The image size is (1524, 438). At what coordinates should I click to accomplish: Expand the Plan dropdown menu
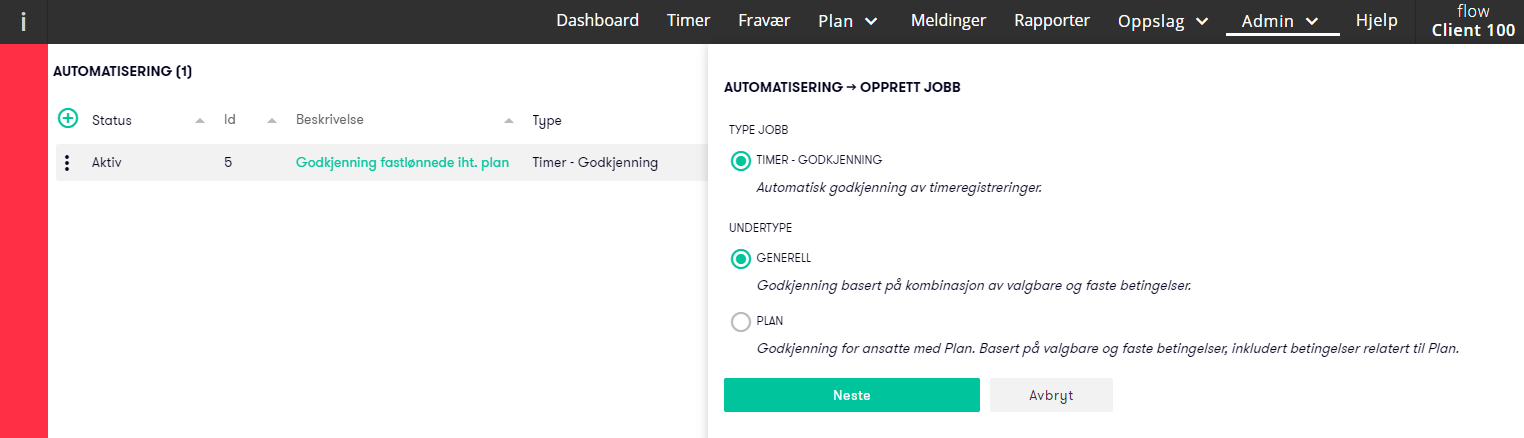pyautogui.click(x=848, y=21)
